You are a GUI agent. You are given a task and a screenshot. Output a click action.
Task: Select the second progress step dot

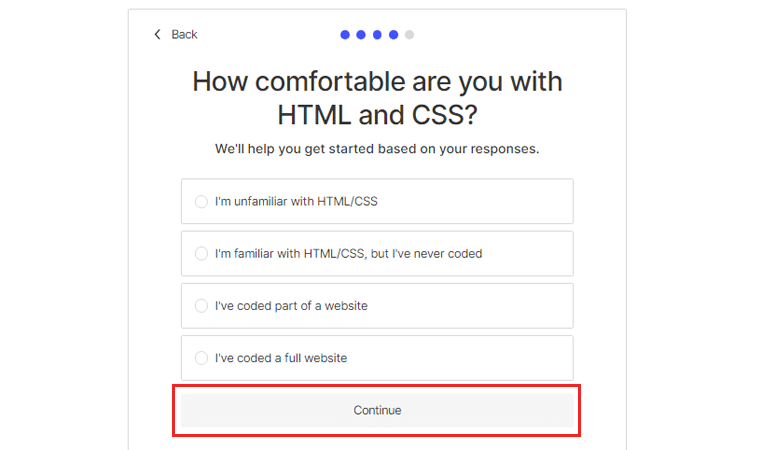(361, 34)
